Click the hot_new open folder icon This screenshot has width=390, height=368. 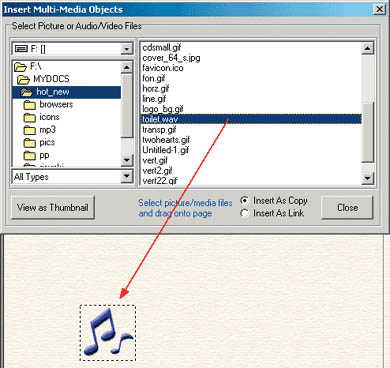pyautogui.click(x=26, y=92)
